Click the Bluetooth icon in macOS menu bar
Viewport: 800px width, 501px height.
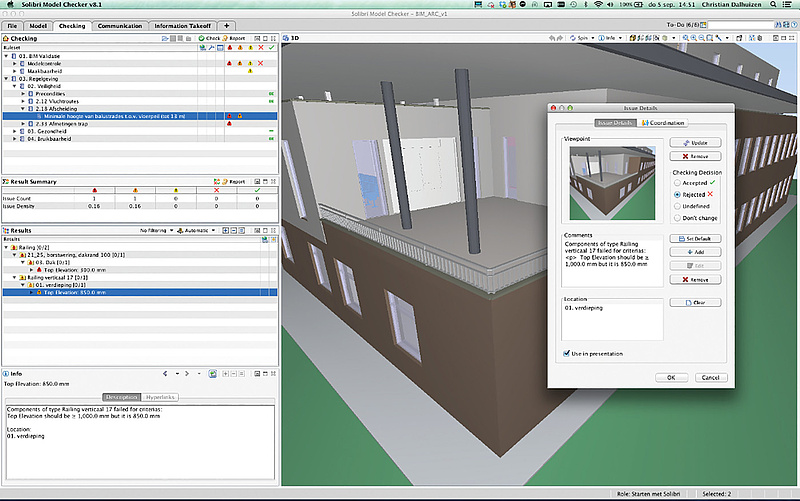586,4
